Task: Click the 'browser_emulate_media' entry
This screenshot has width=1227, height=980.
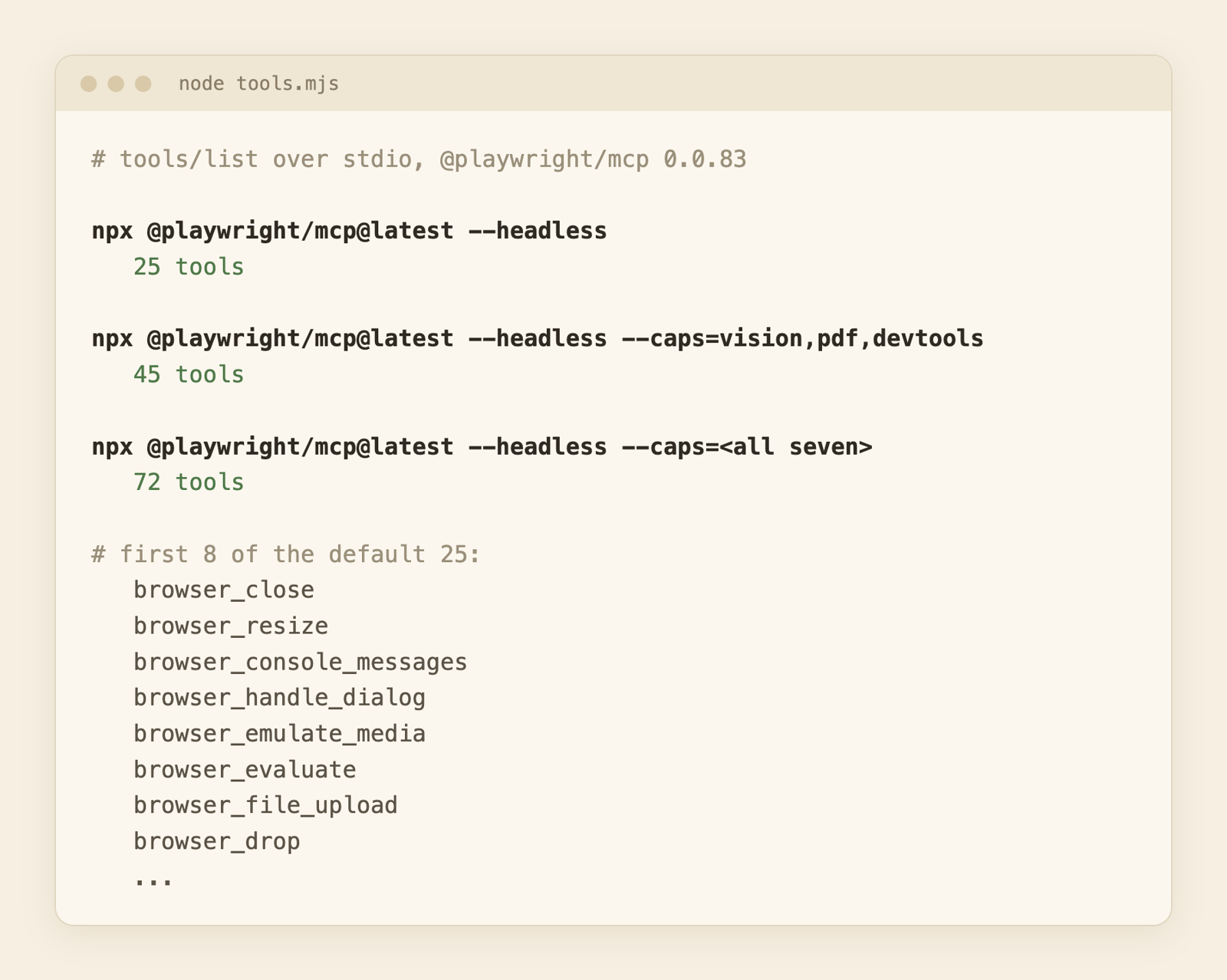Action: pyautogui.click(x=280, y=734)
